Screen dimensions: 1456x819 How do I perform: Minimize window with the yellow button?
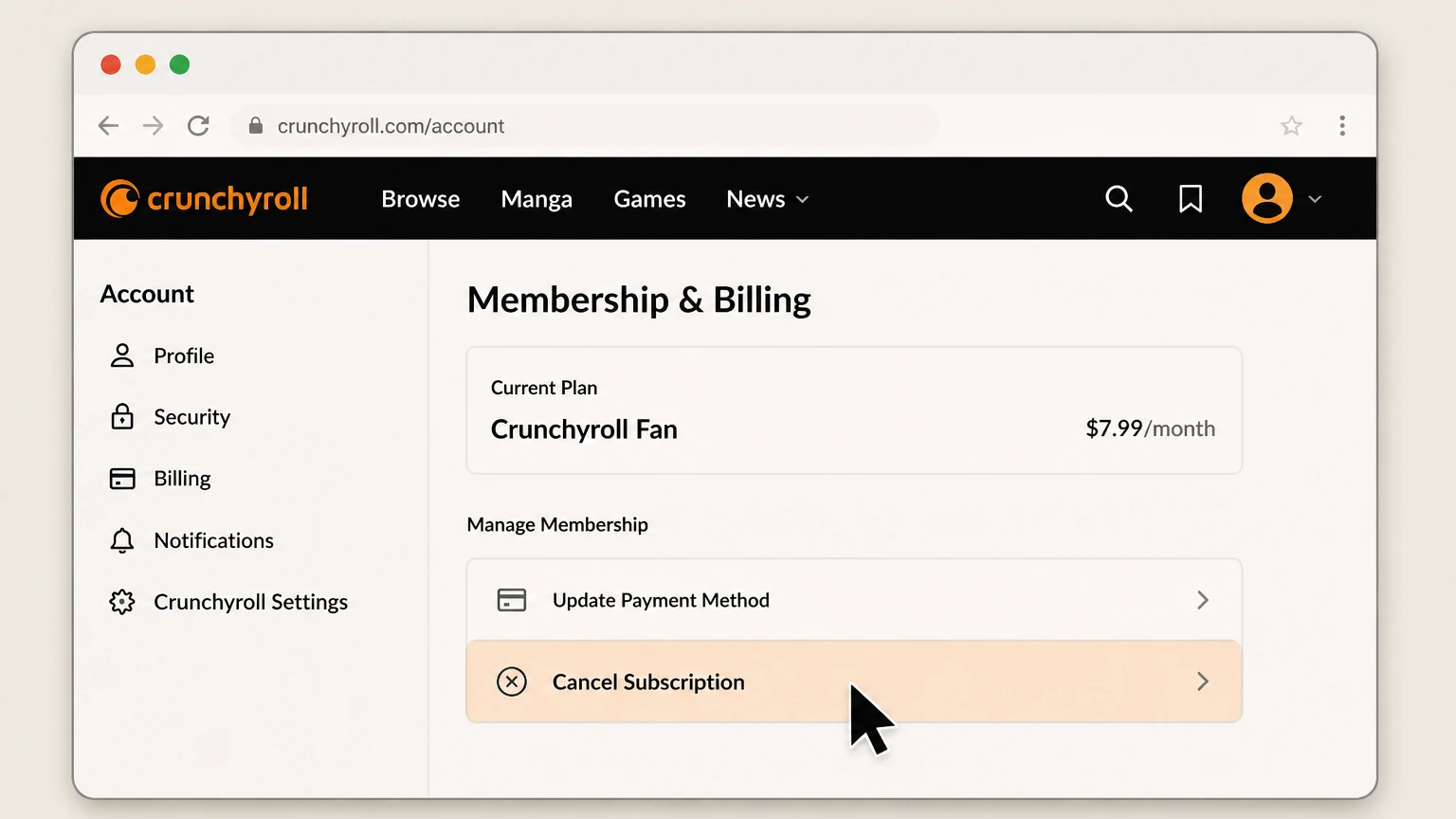point(145,64)
